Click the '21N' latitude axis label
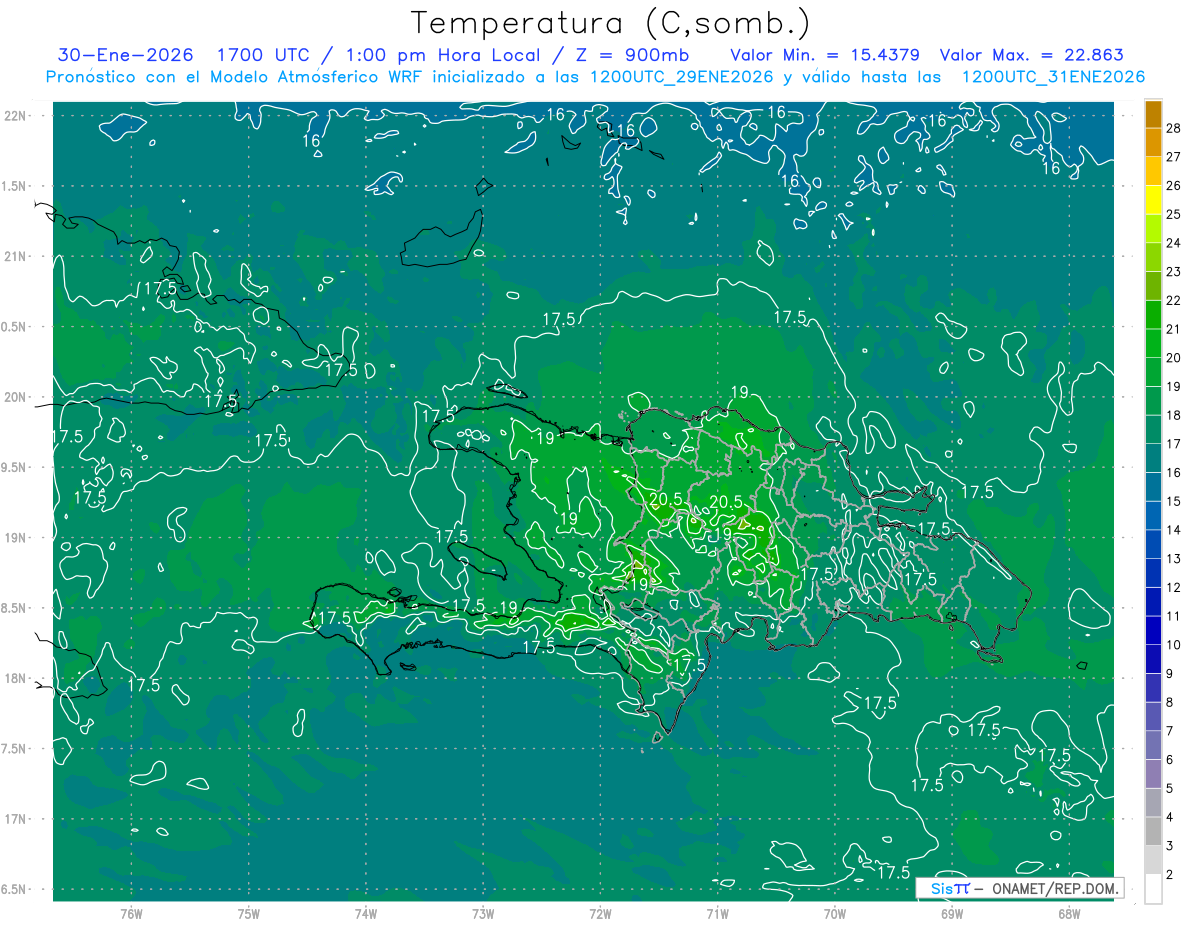 point(14,257)
